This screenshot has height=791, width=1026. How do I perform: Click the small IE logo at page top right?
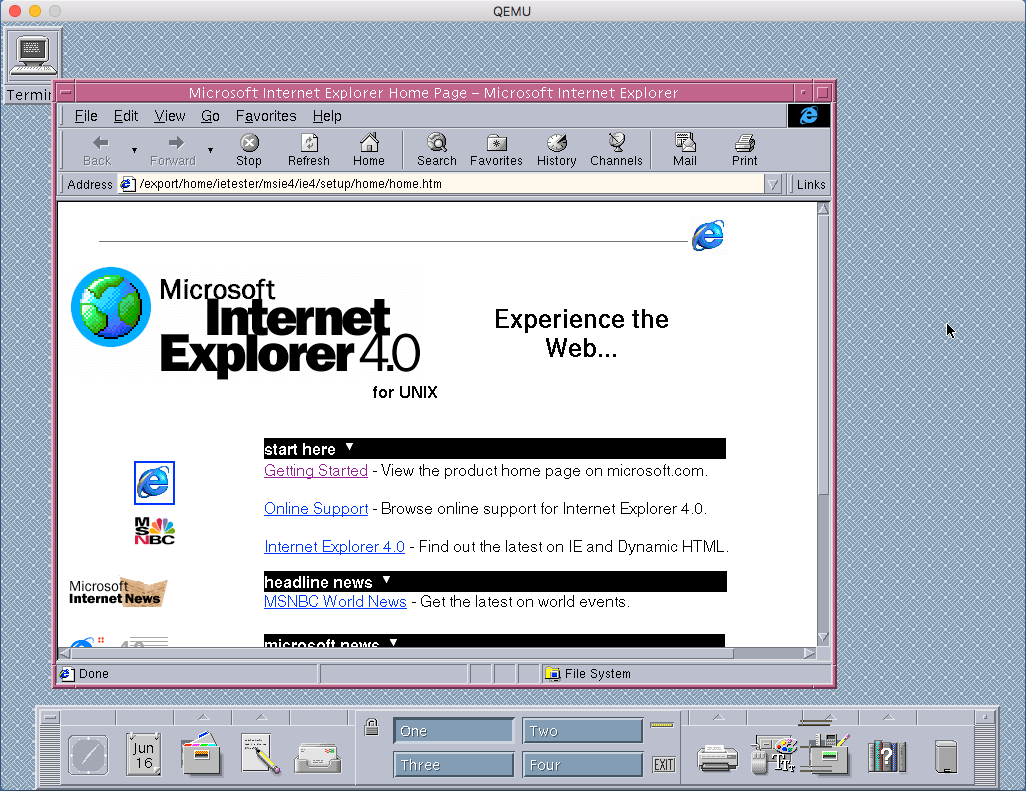pyautogui.click(x=708, y=236)
